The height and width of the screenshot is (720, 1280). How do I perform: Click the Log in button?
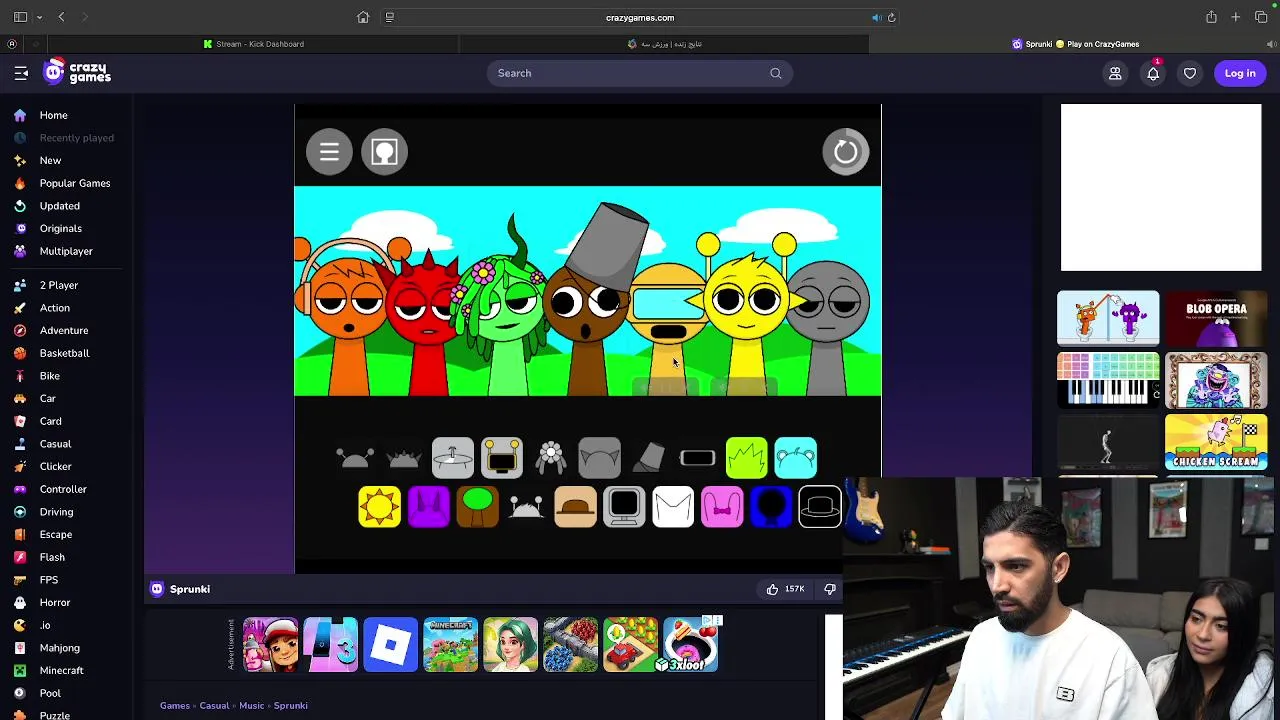click(1240, 73)
